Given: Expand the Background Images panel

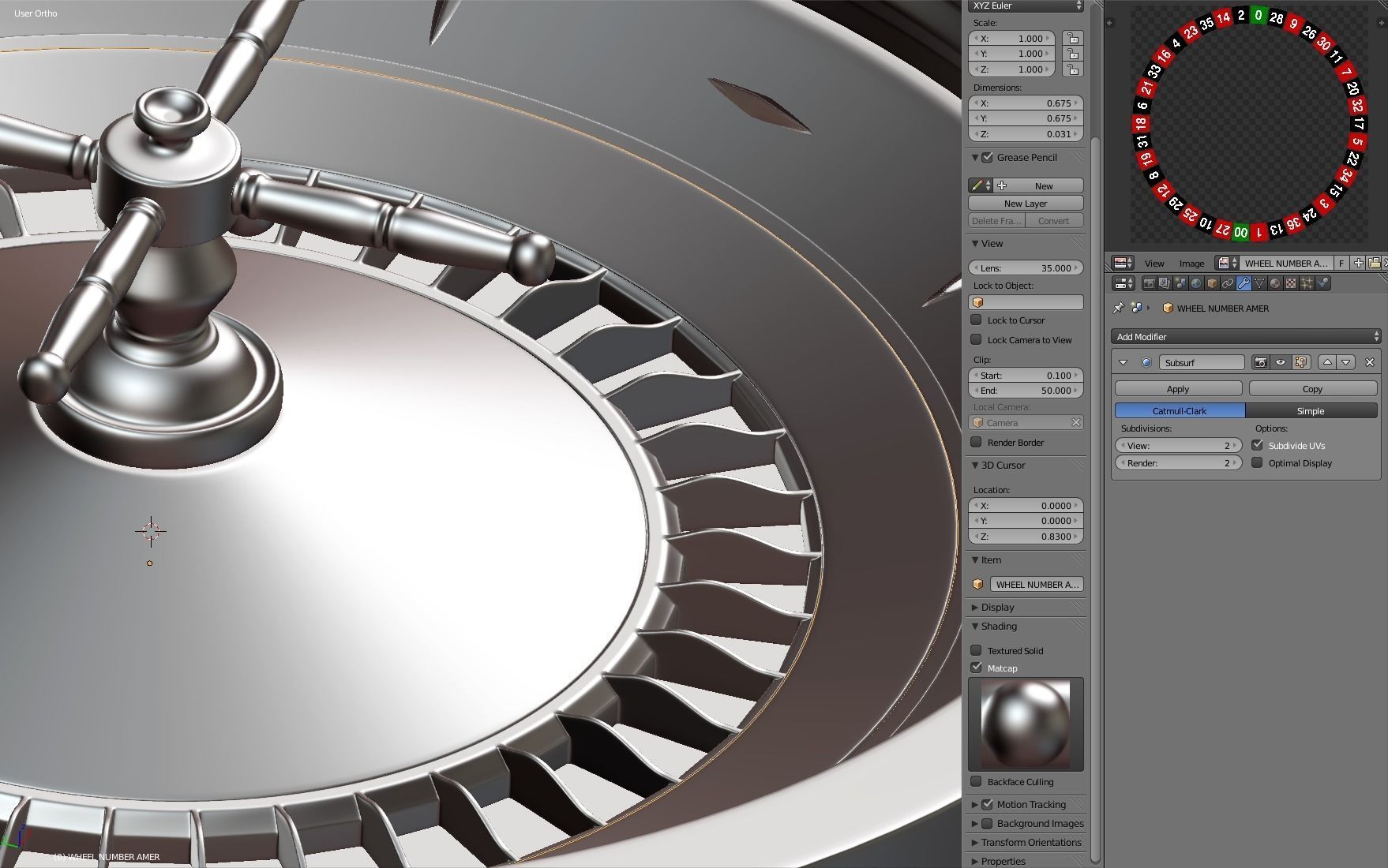Looking at the screenshot, I should pyautogui.click(x=975, y=824).
